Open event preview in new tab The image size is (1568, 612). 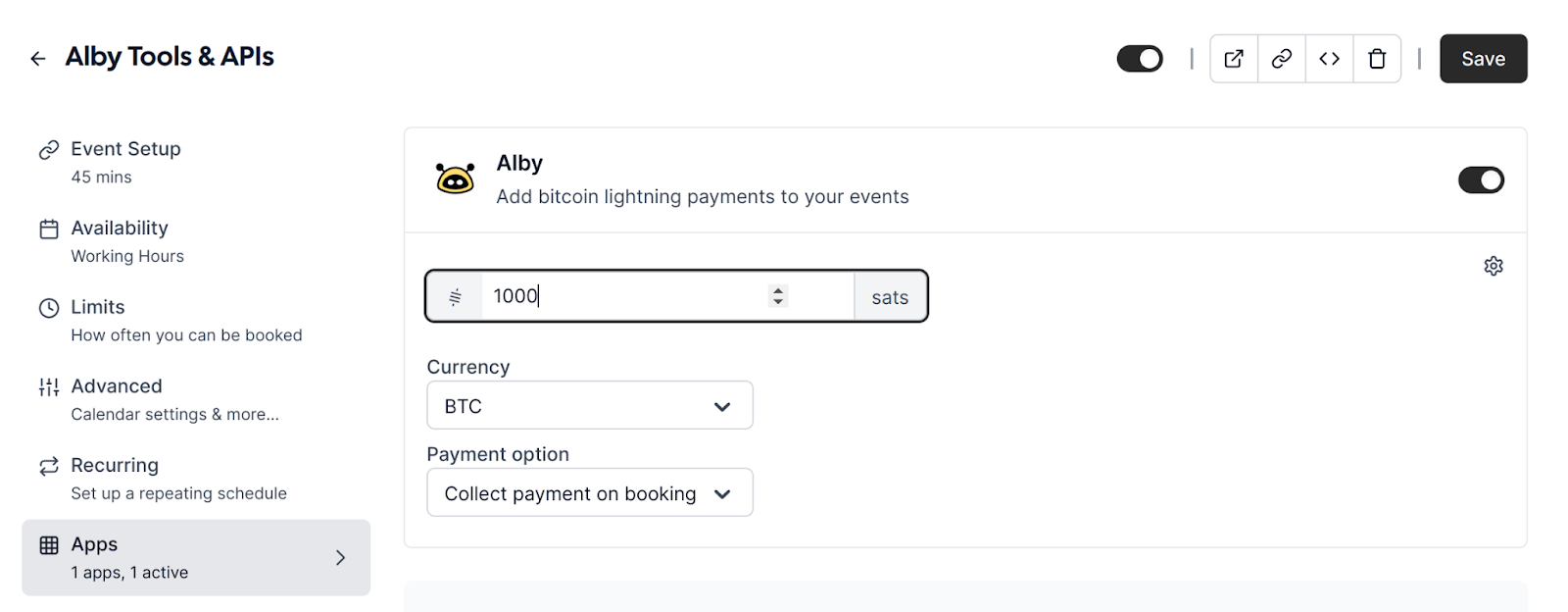tap(1234, 59)
